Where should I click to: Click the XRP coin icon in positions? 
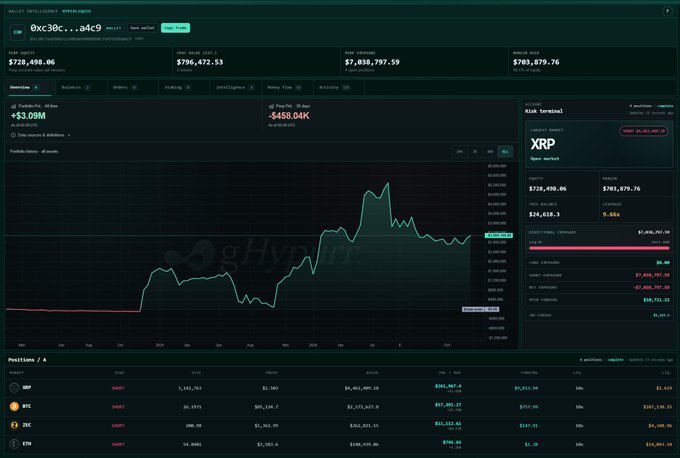pyautogui.click(x=14, y=387)
